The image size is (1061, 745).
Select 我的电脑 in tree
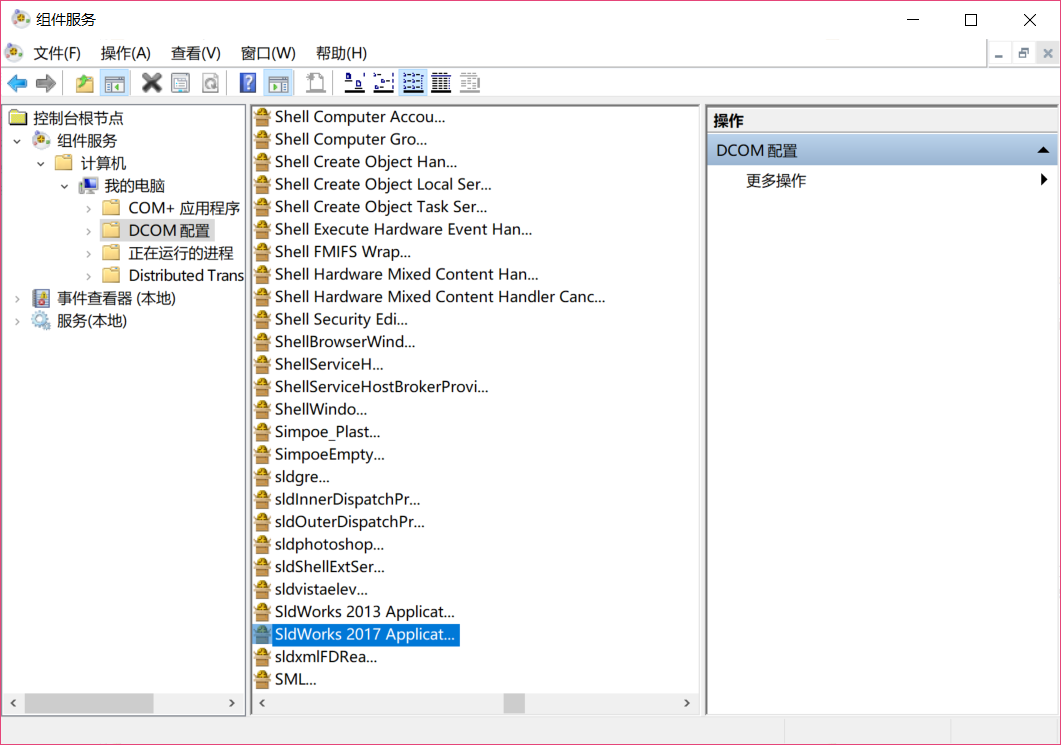tap(135, 186)
